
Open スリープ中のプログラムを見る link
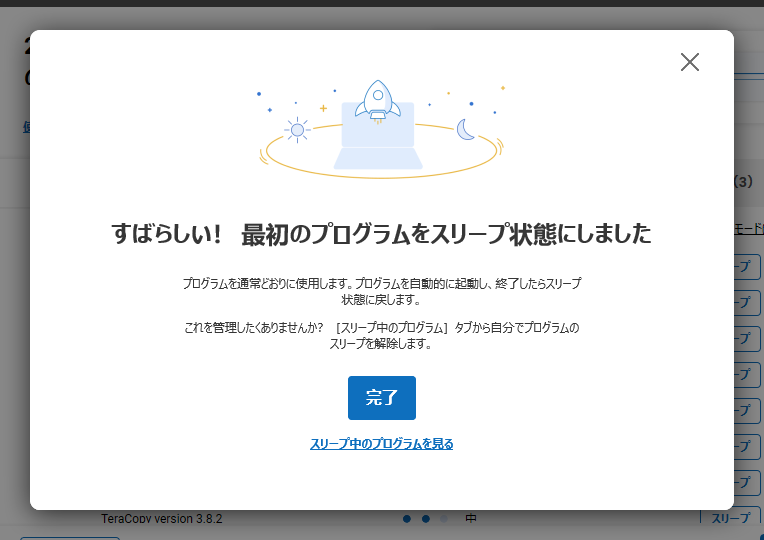pyautogui.click(x=382, y=444)
